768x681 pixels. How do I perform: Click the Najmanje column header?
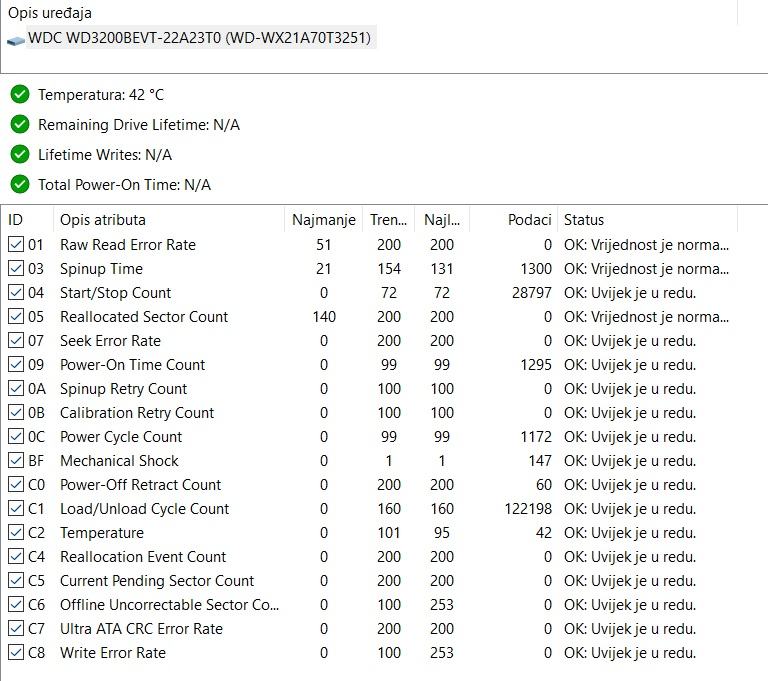coord(323,219)
